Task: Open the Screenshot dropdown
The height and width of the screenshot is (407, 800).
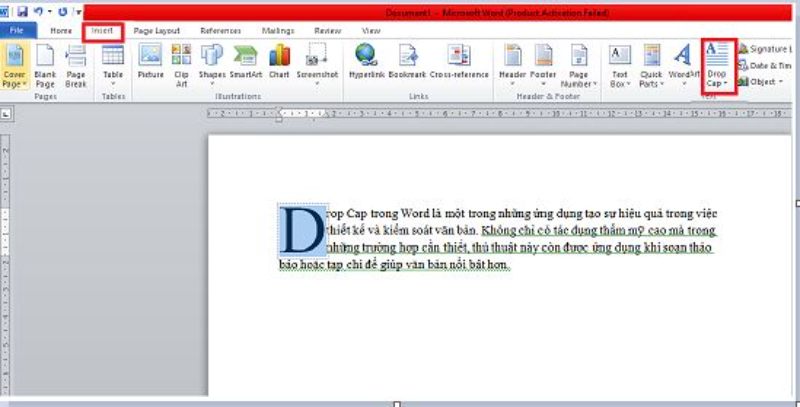Action: (317, 66)
